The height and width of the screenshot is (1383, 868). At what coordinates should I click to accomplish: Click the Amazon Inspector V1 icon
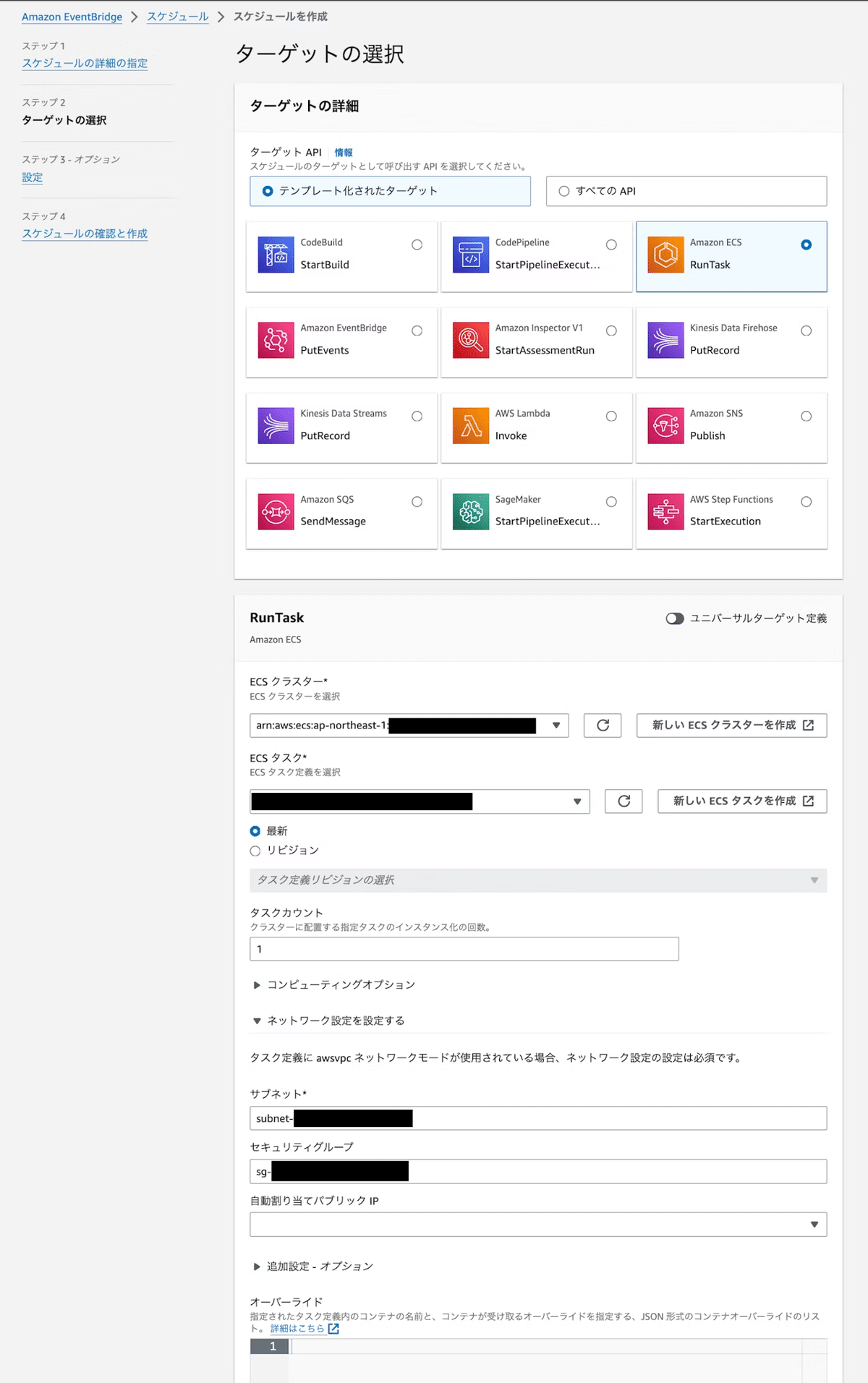tap(471, 340)
